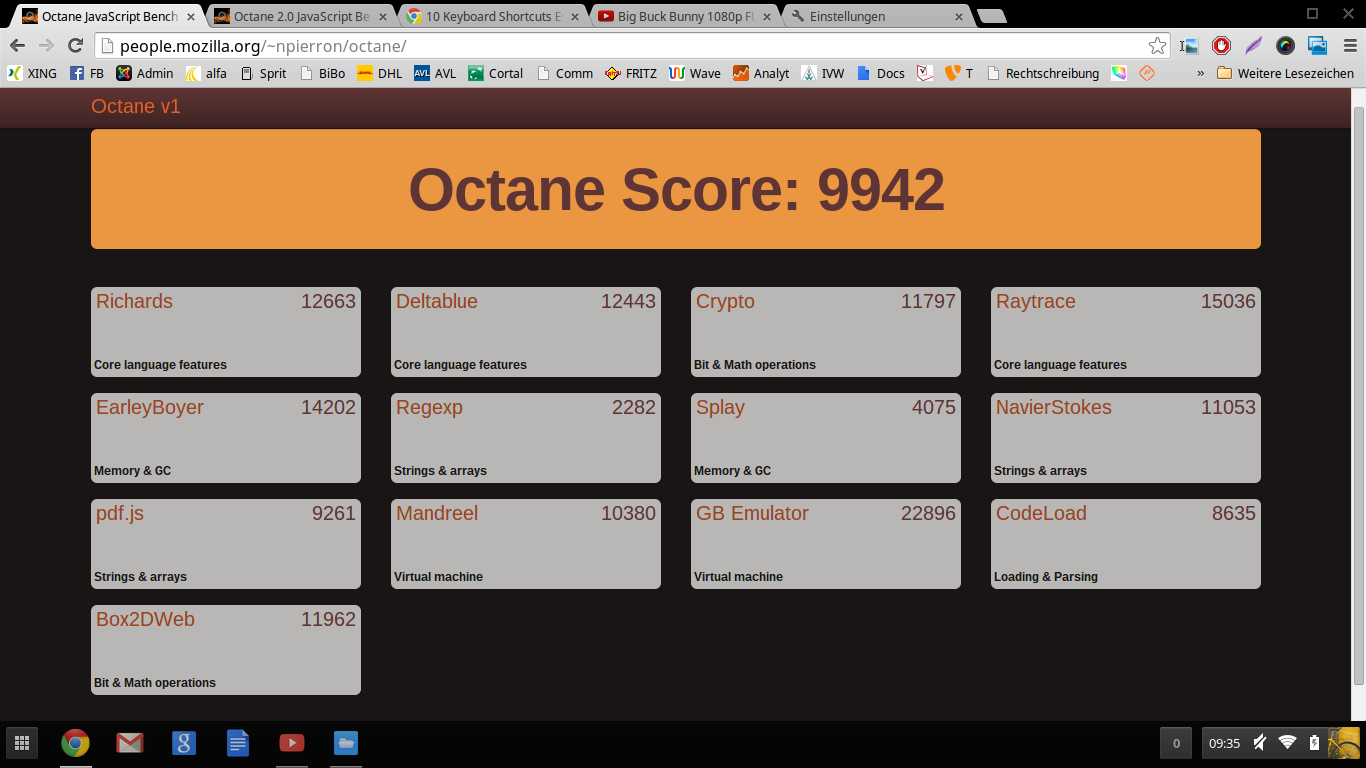Click the Chrome icon in the shelf
1366x768 pixels.
(75, 743)
